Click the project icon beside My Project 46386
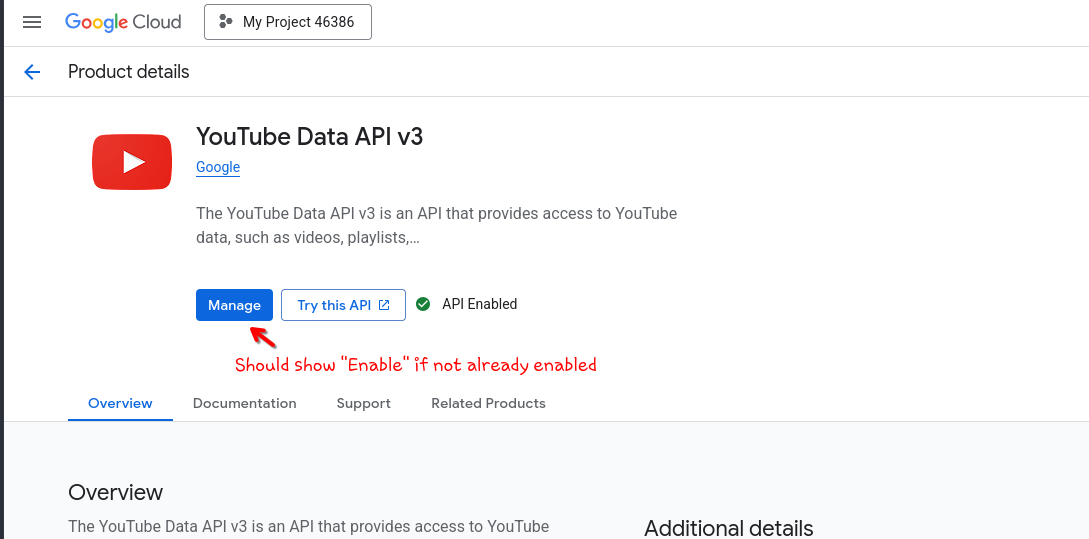 (226, 22)
